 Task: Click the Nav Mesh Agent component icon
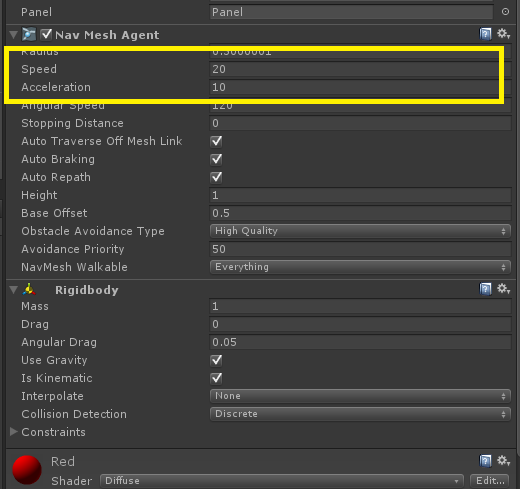point(29,34)
